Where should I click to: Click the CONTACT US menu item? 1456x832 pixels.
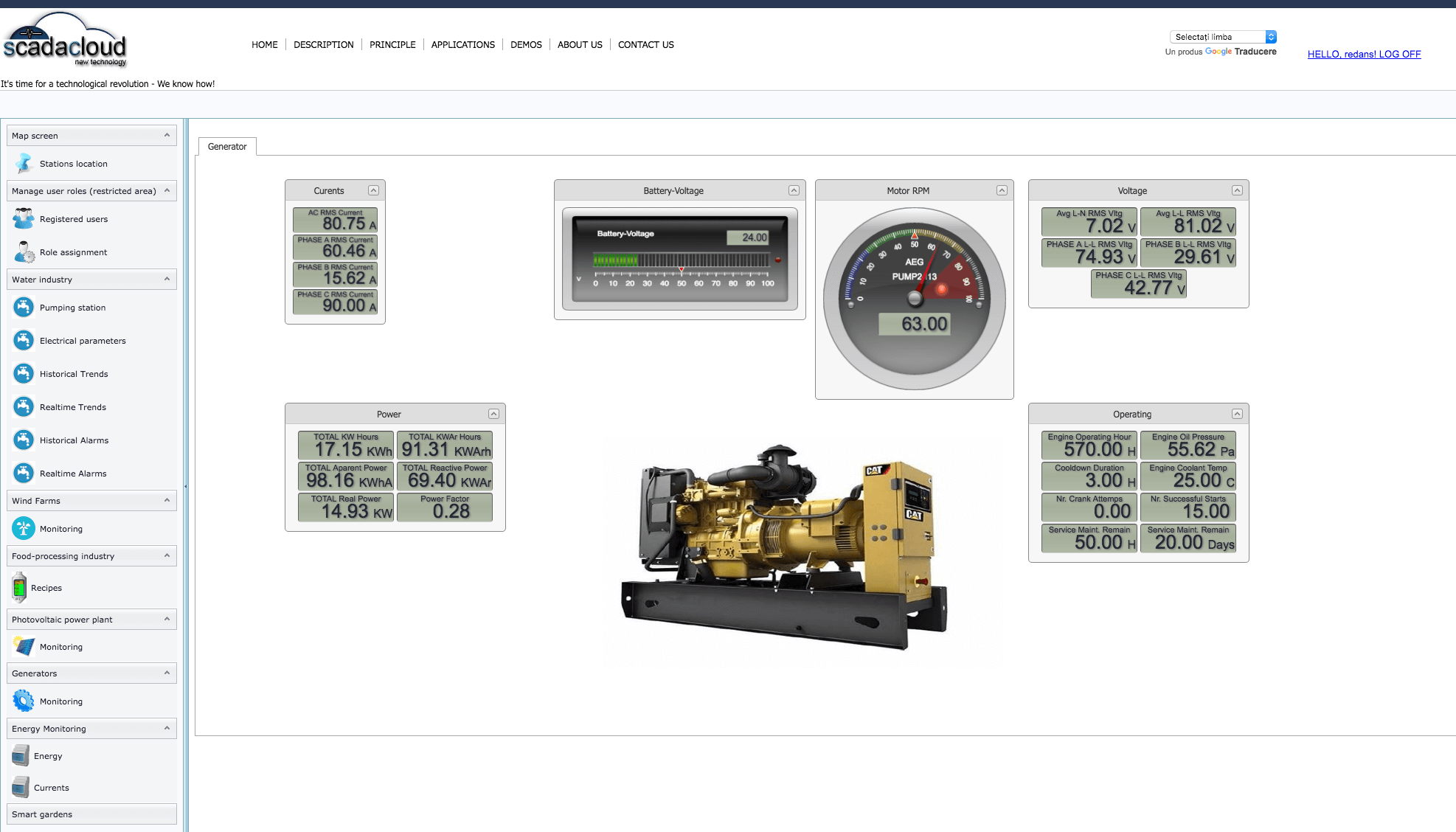[646, 44]
